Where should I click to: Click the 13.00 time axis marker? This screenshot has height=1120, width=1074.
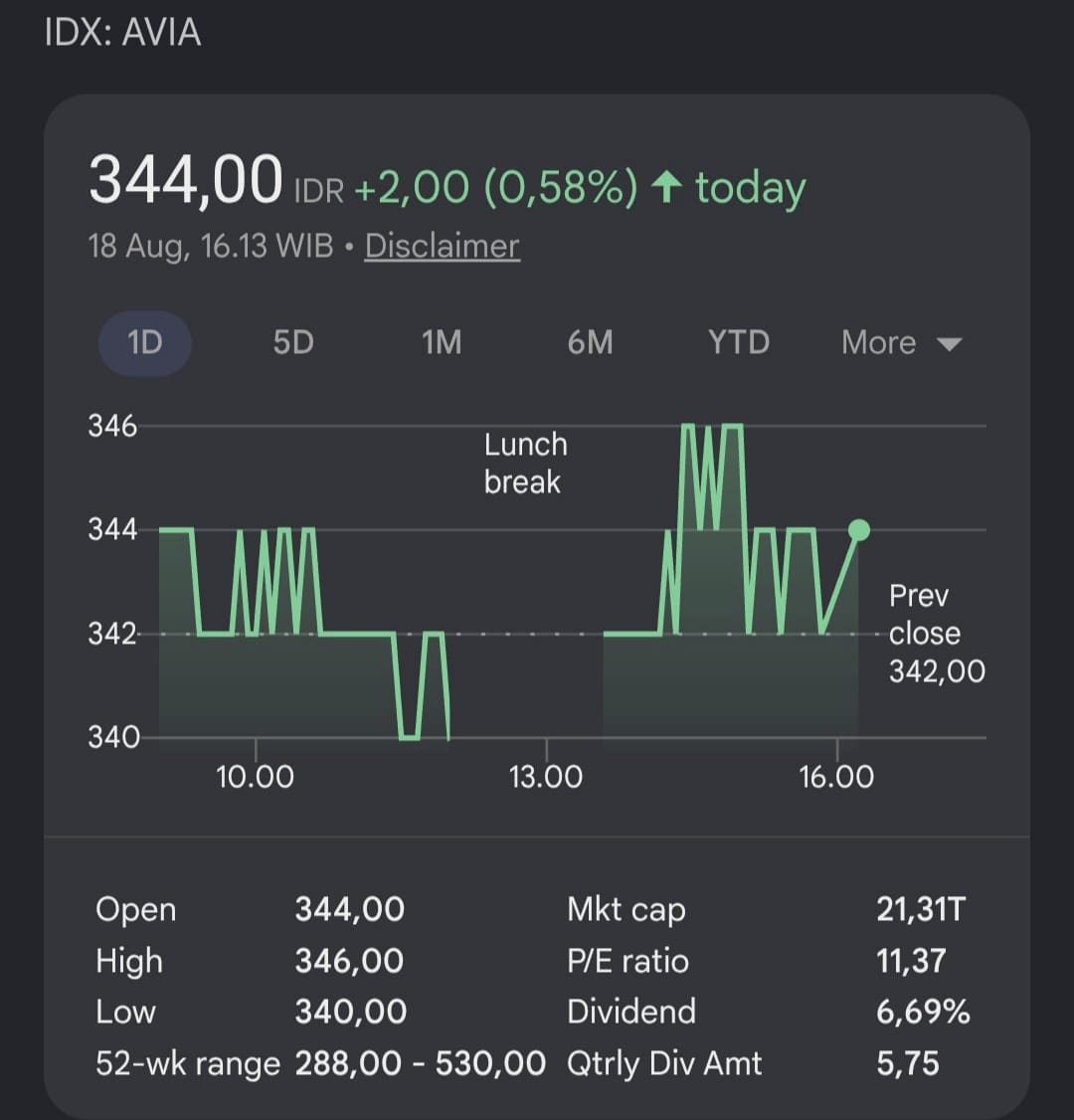[546, 777]
